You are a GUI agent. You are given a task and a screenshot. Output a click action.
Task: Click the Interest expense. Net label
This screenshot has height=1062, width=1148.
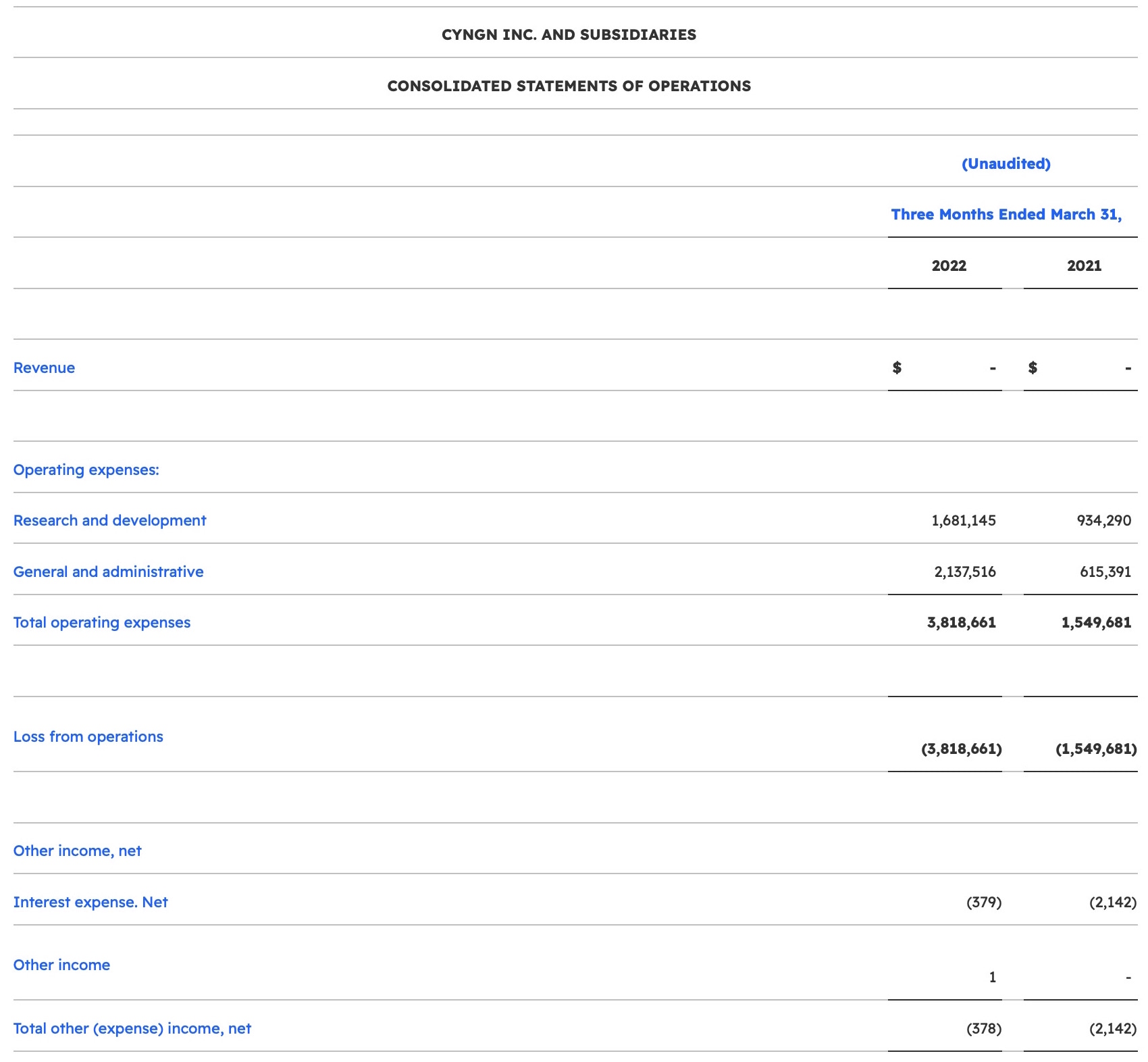[90, 902]
